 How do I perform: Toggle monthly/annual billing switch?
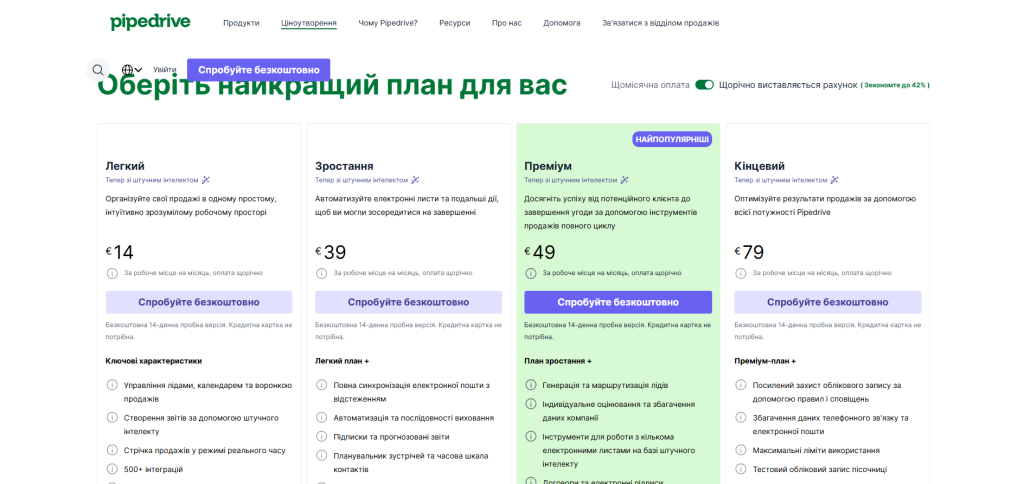704,85
